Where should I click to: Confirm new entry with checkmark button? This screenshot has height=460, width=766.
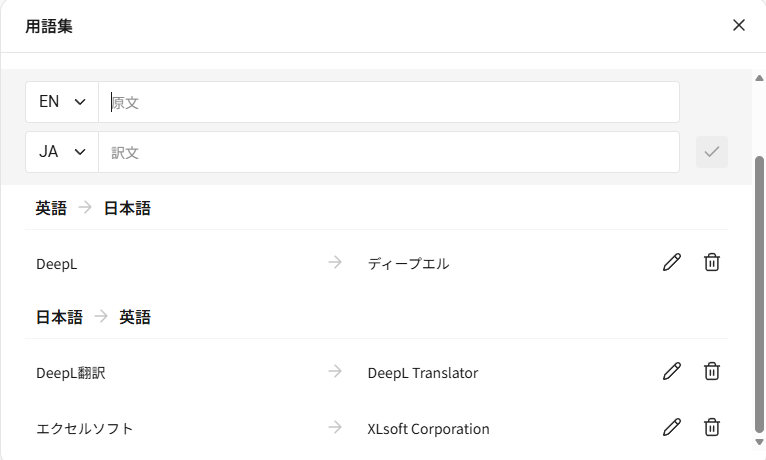pyautogui.click(x=712, y=152)
